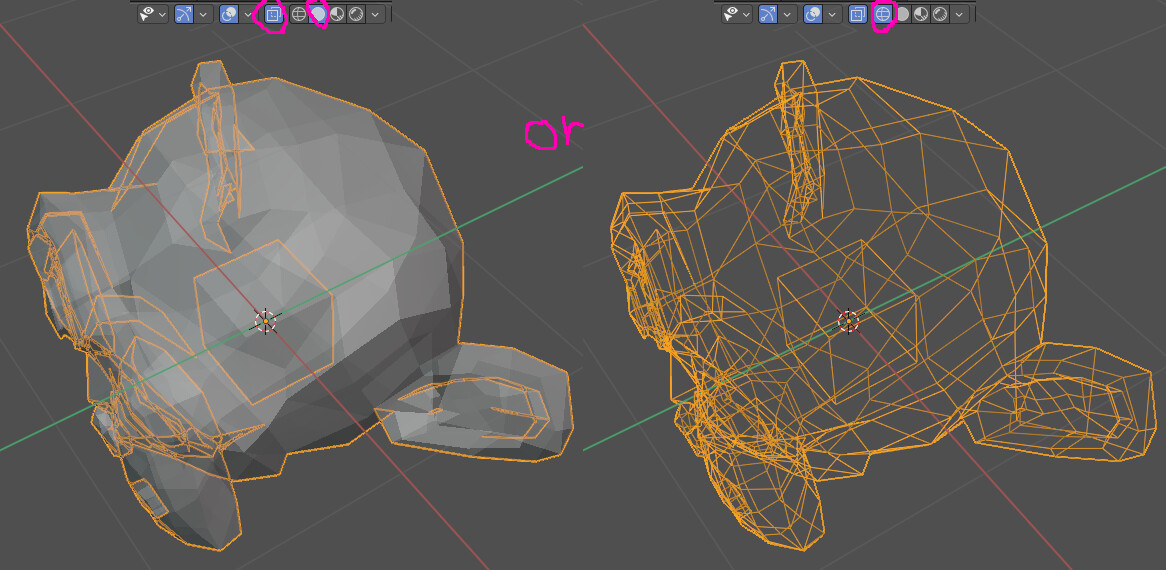The height and width of the screenshot is (570, 1166).
Task: Open object type visibility popover in left viewport
Action: [152, 14]
